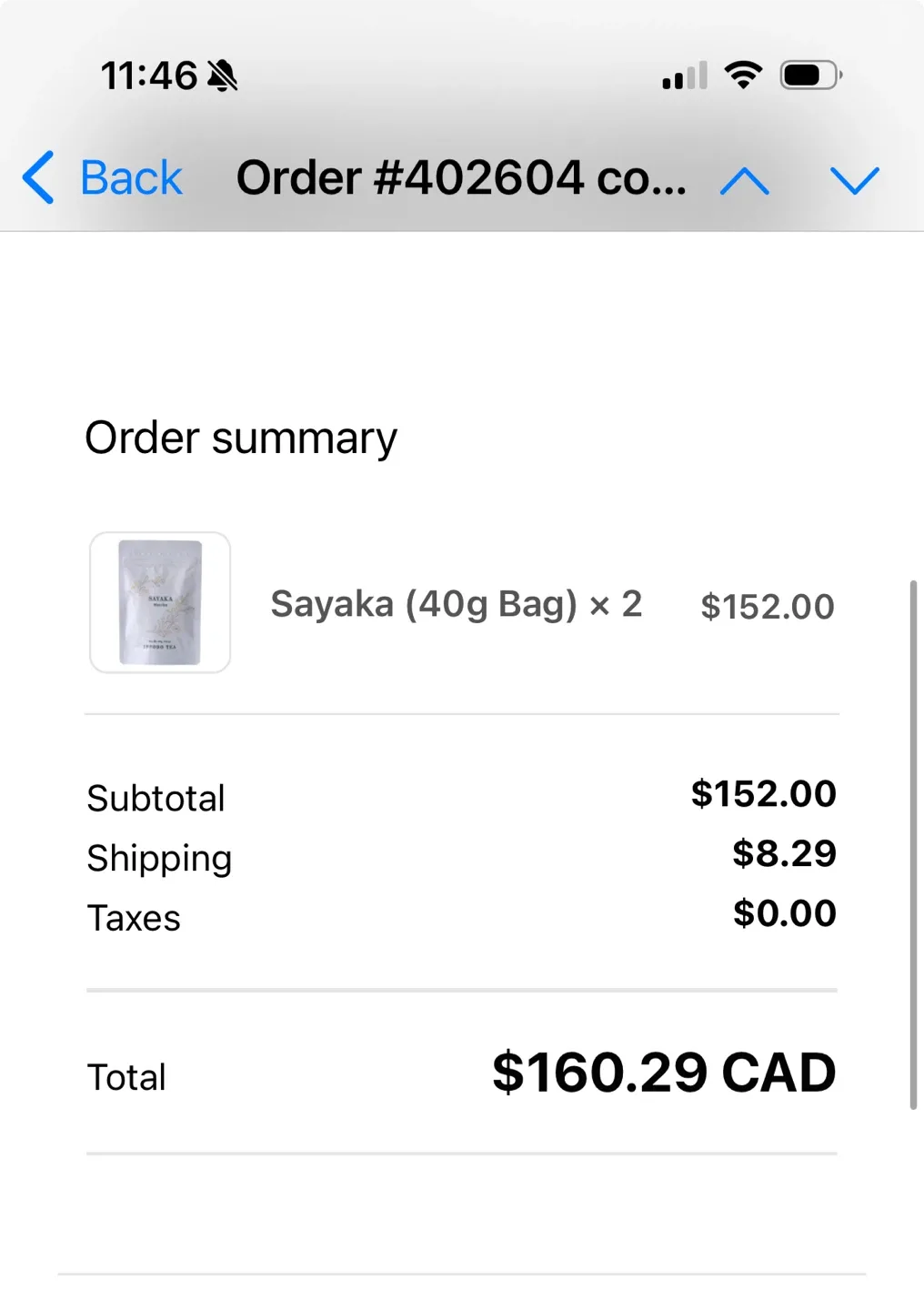
Task: Tap the cellular signal icon
Action: tap(684, 76)
